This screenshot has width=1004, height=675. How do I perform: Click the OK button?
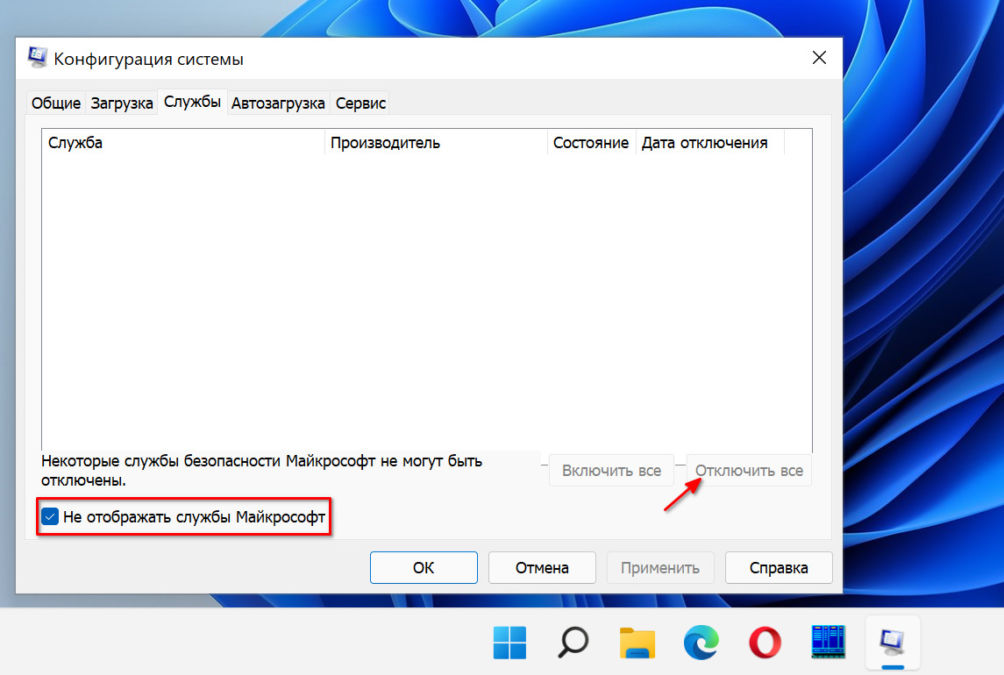(x=424, y=567)
